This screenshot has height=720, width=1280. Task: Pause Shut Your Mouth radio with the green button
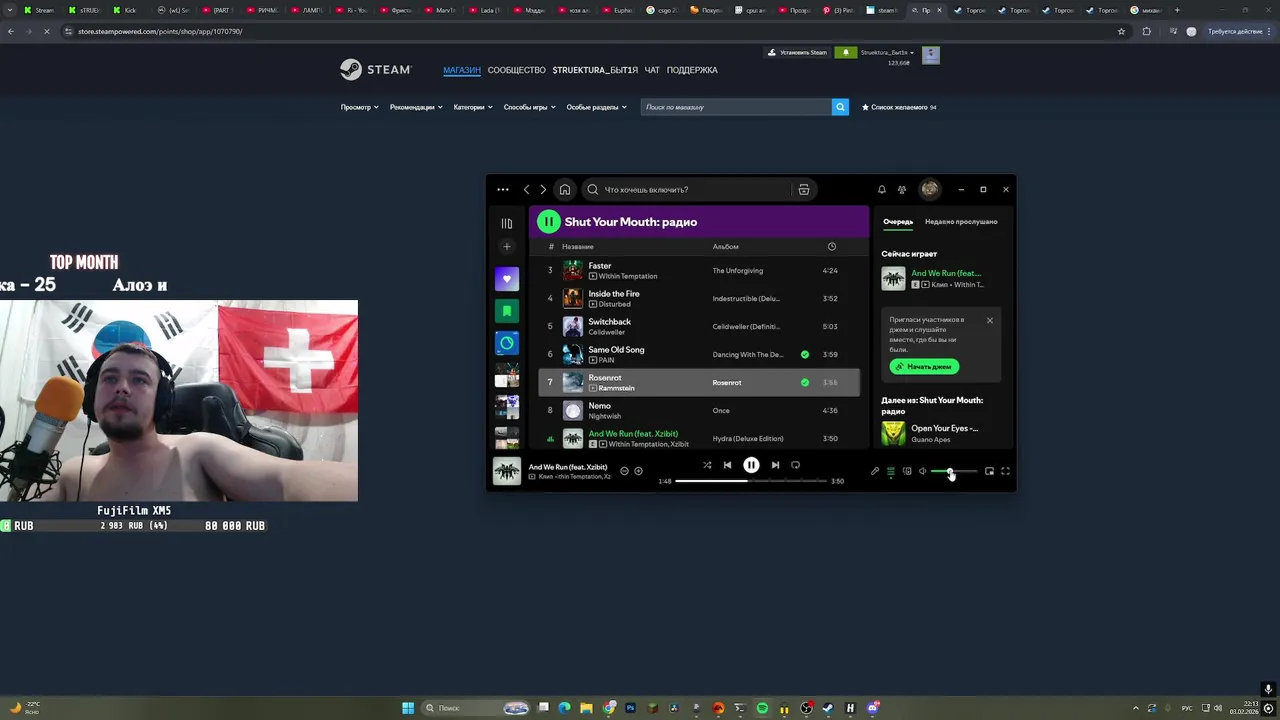[x=548, y=222]
